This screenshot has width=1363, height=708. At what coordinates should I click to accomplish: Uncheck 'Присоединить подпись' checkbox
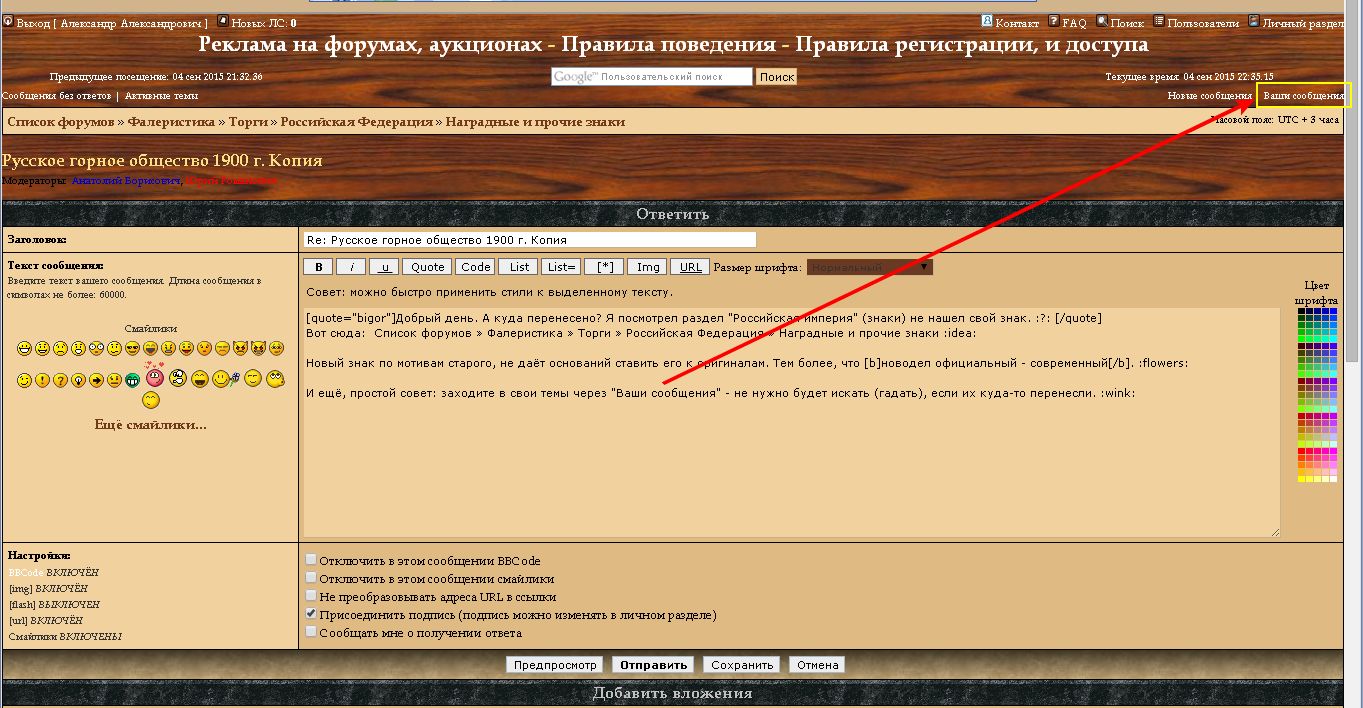click(x=311, y=614)
